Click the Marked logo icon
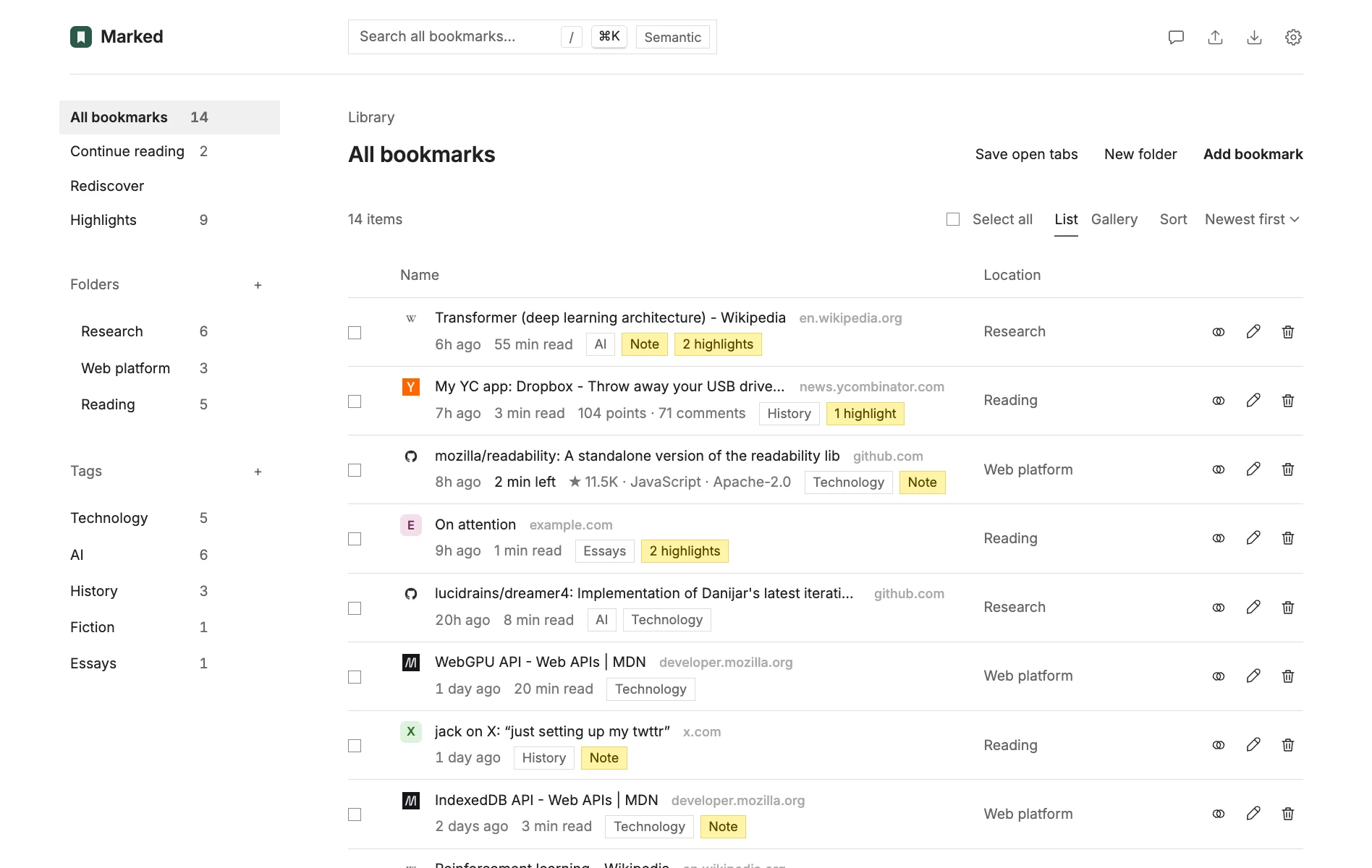The image size is (1372, 868). [x=81, y=37]
